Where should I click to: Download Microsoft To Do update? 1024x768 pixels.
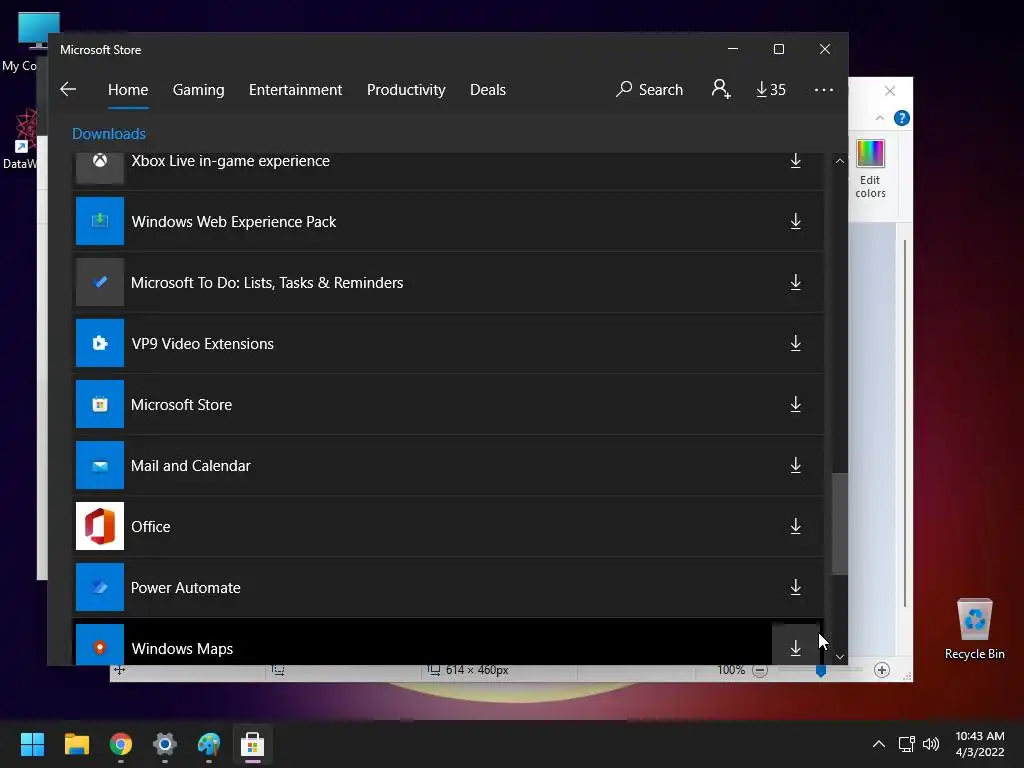[x=795, y=283]
